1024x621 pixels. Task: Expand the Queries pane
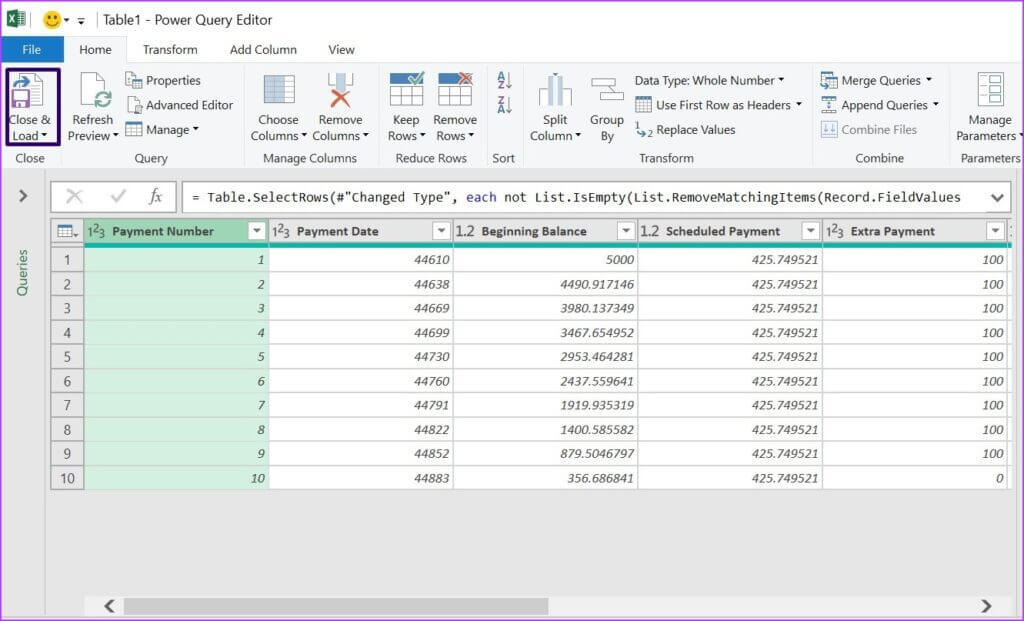click(x=23, y=195)
